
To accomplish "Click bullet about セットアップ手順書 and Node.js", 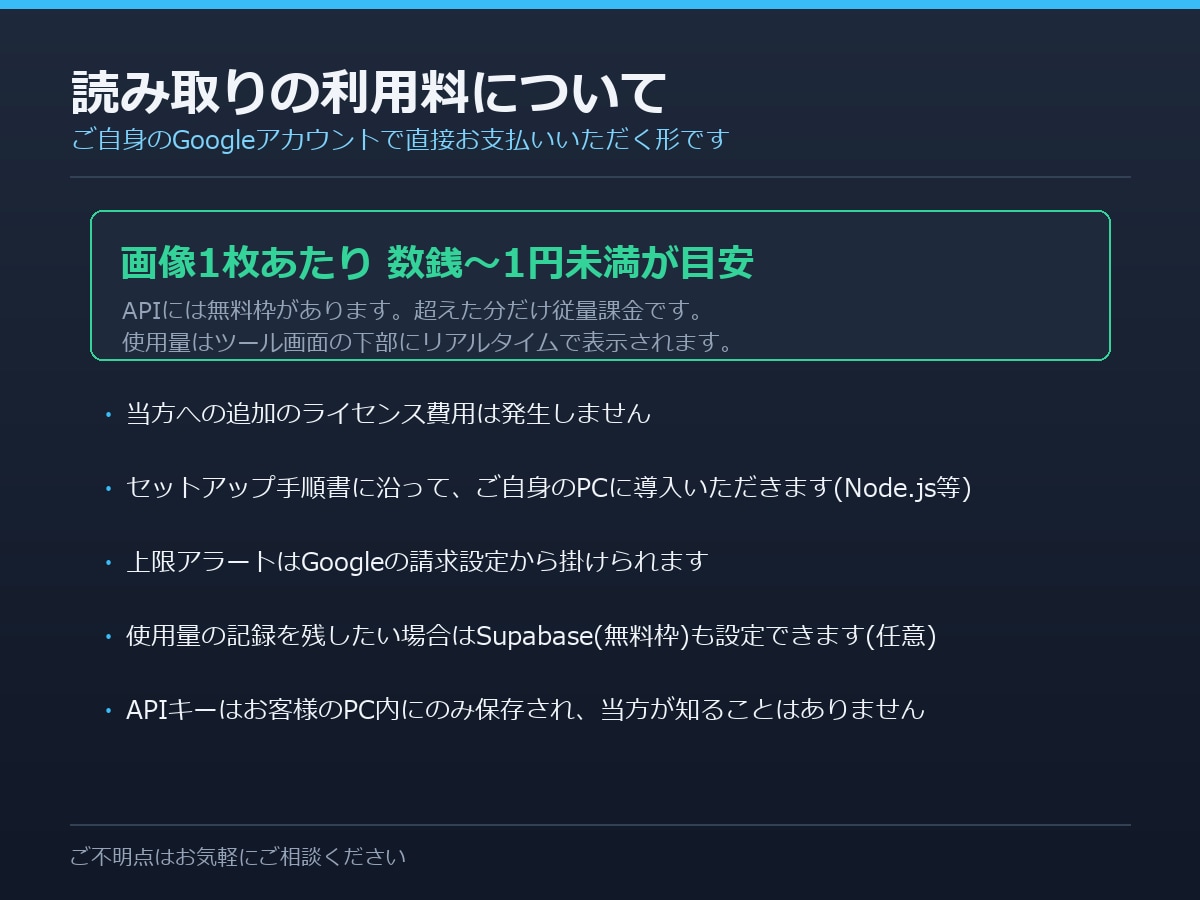I will tap(549, 487).
